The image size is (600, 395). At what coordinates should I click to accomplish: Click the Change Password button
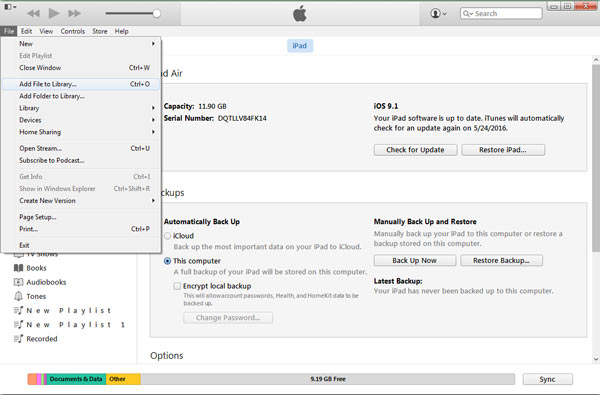click(x=228, y=318)
